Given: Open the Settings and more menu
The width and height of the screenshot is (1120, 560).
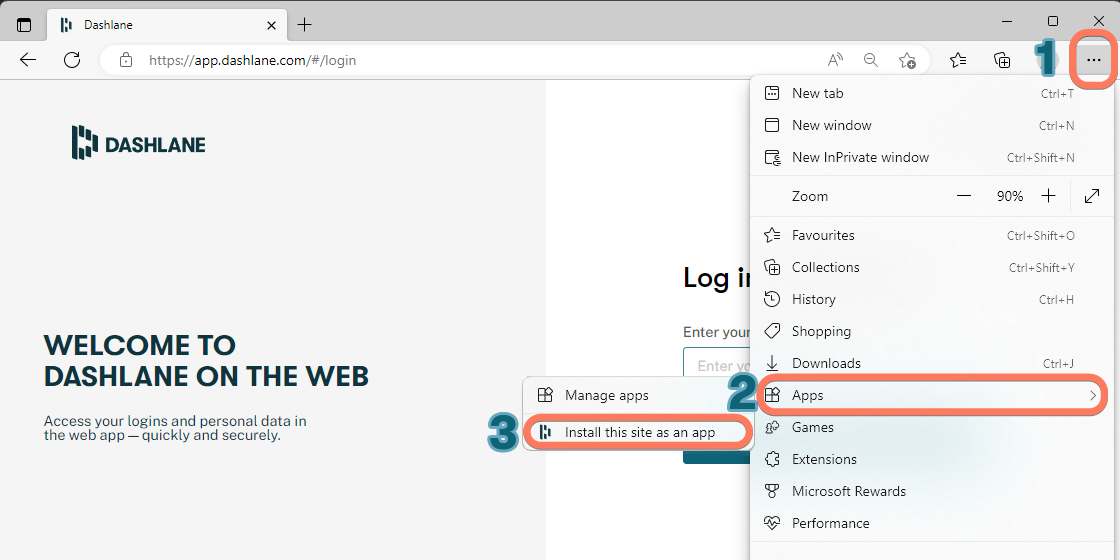Looking at the screenshot, I should tap(1094, 60).
